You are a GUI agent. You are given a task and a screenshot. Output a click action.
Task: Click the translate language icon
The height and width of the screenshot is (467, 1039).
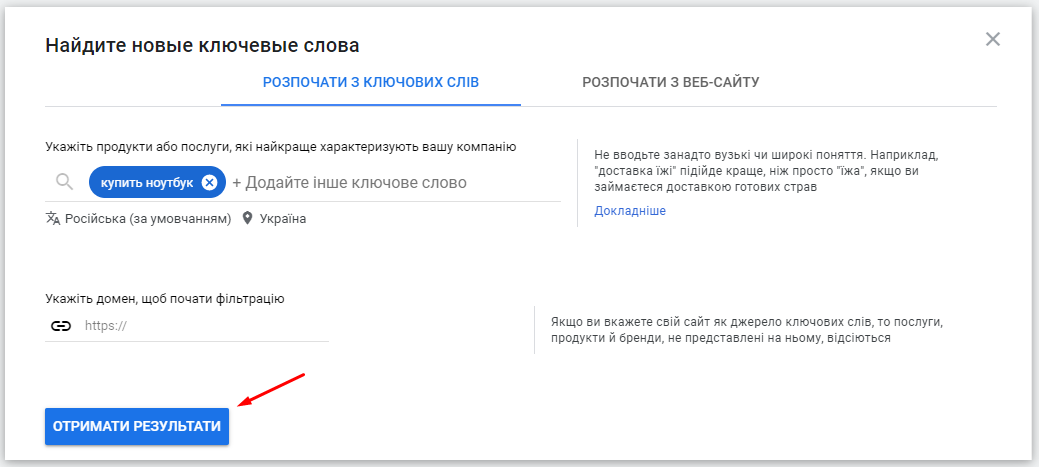point(53,218)
